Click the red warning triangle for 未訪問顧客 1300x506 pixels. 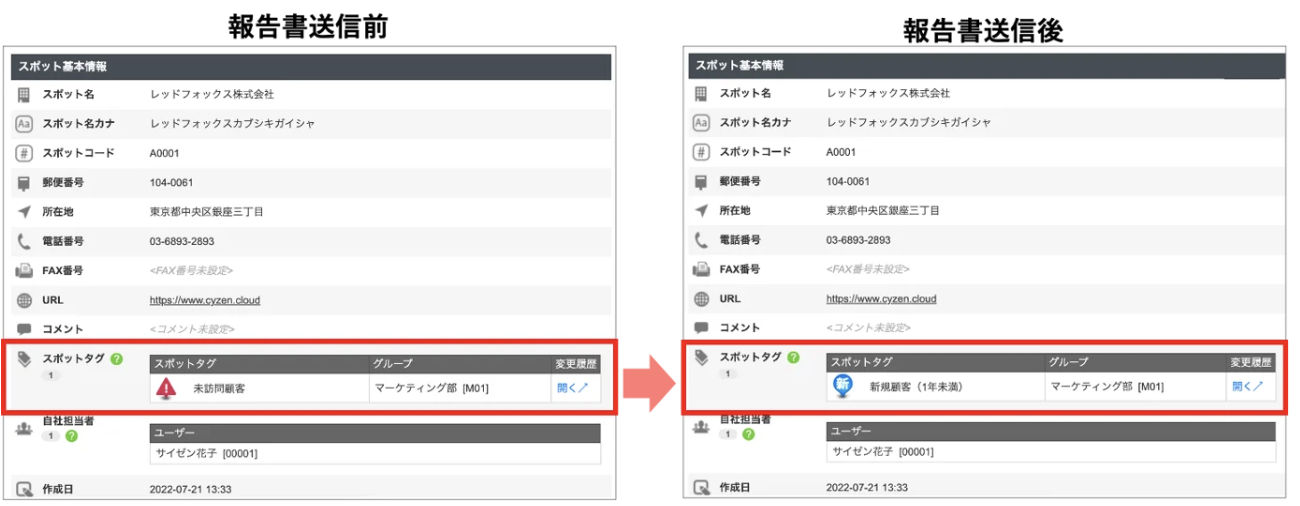coord(166,388)
